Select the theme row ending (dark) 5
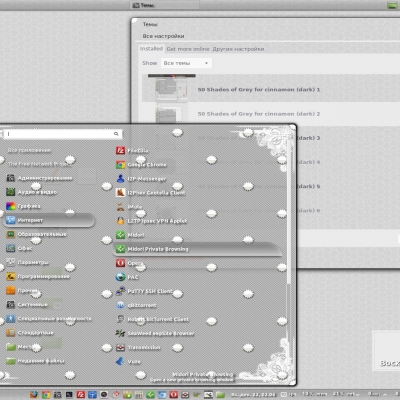Screen dimensions: 400x400 point(308,186)
